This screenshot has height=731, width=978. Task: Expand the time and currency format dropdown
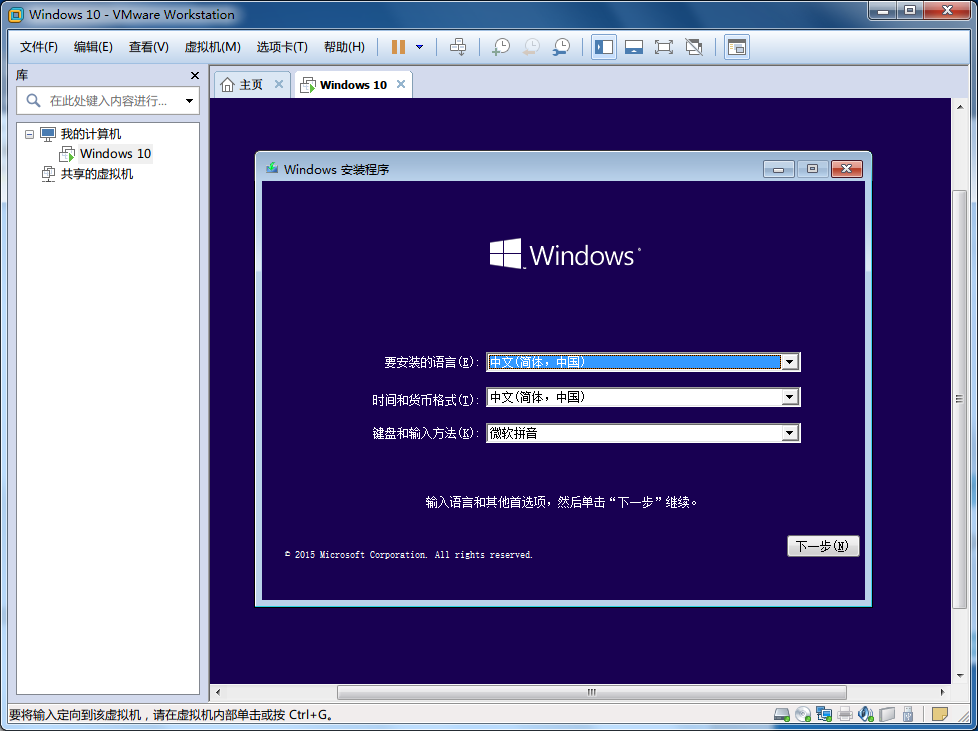[x=790, y=397]
